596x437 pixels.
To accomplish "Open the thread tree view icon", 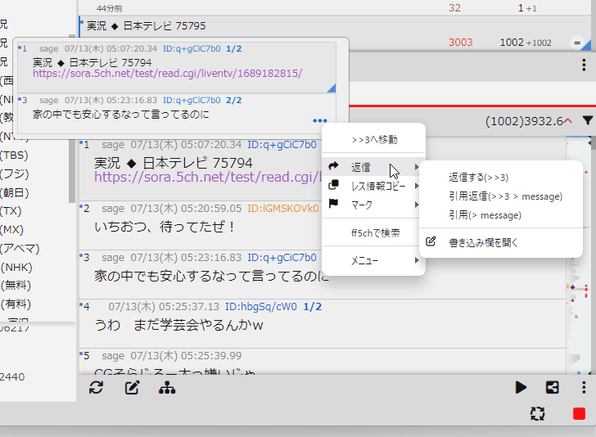I will (x=167, y=388).
